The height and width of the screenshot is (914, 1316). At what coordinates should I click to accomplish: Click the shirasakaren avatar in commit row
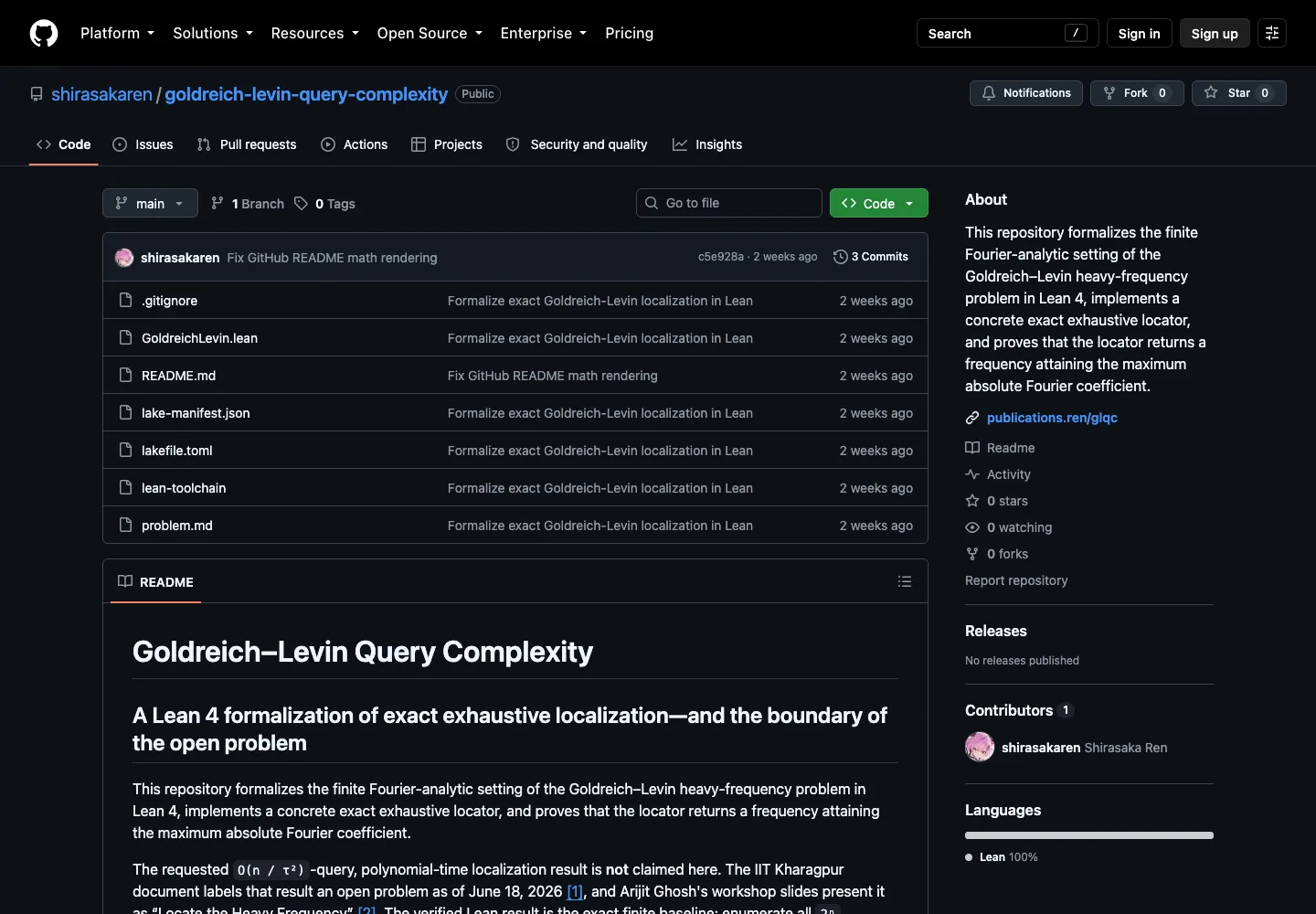click(124, 258)
